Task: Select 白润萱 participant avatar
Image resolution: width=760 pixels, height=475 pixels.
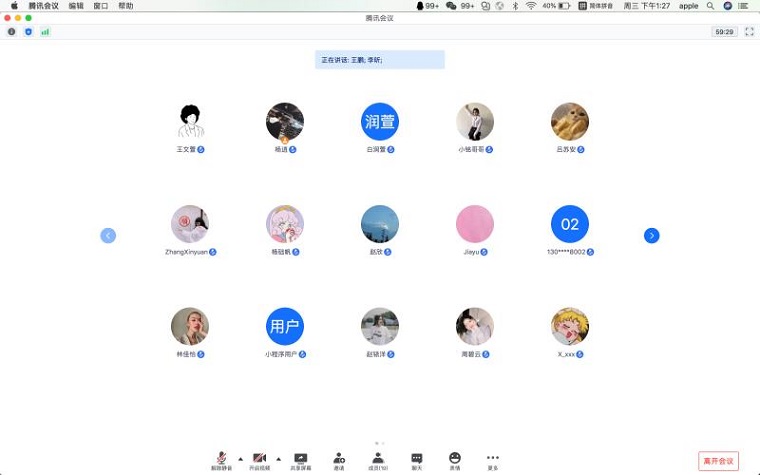Action: coord(380,122)
